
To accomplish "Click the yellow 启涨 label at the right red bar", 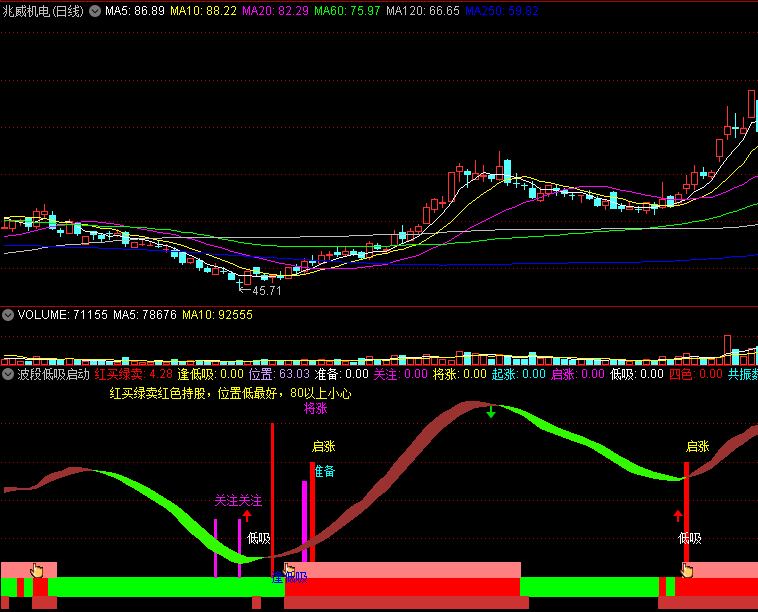I will point(698,446).
